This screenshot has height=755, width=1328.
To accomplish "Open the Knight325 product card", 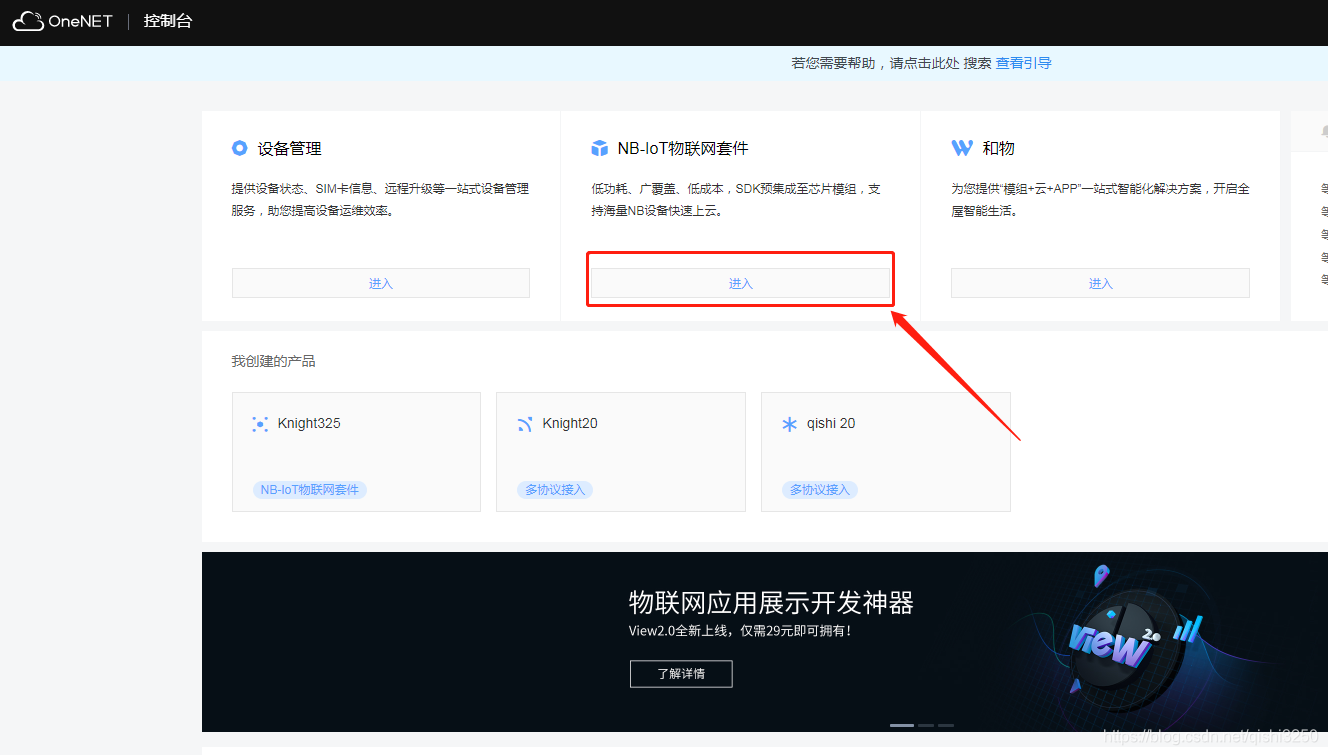I will pyautogui.click(x=356, y=452).
